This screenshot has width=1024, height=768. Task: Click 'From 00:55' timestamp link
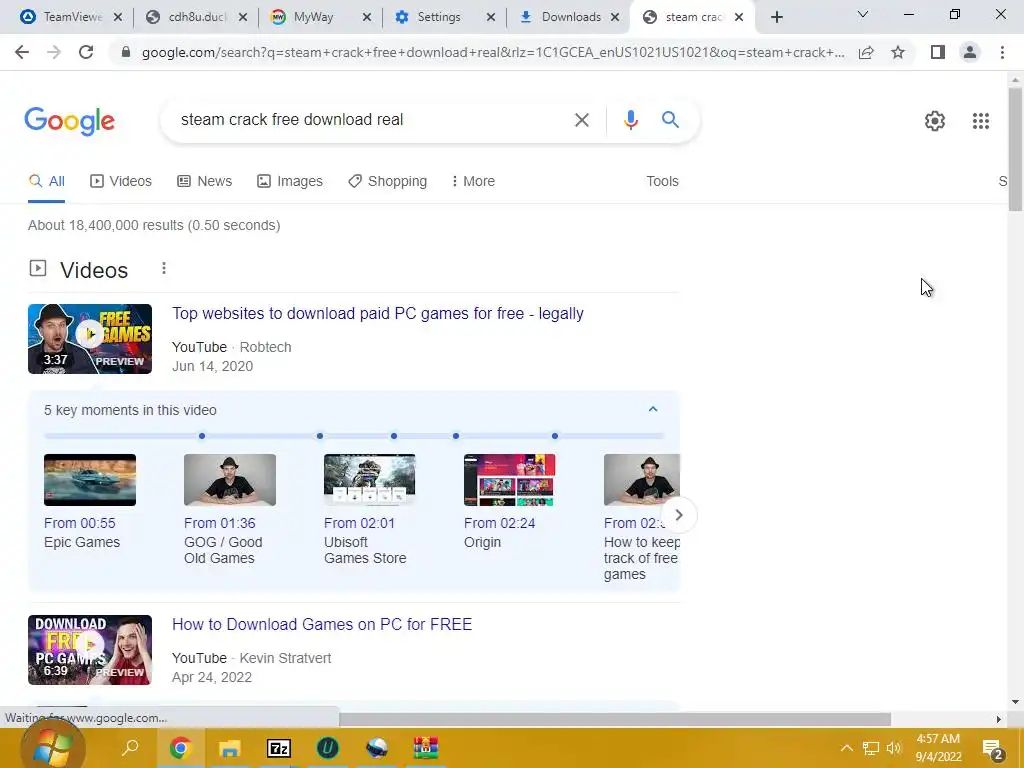(80, 523)
